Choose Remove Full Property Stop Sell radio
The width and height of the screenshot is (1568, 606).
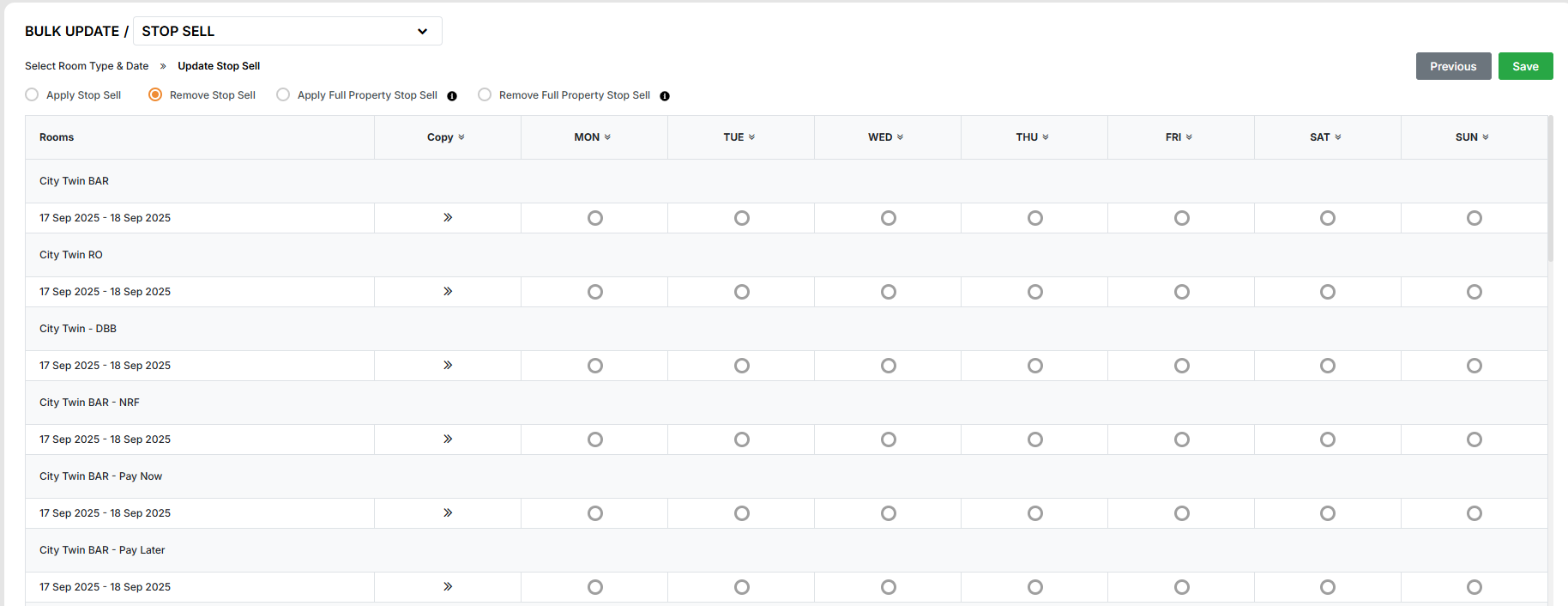pos(485,95)
